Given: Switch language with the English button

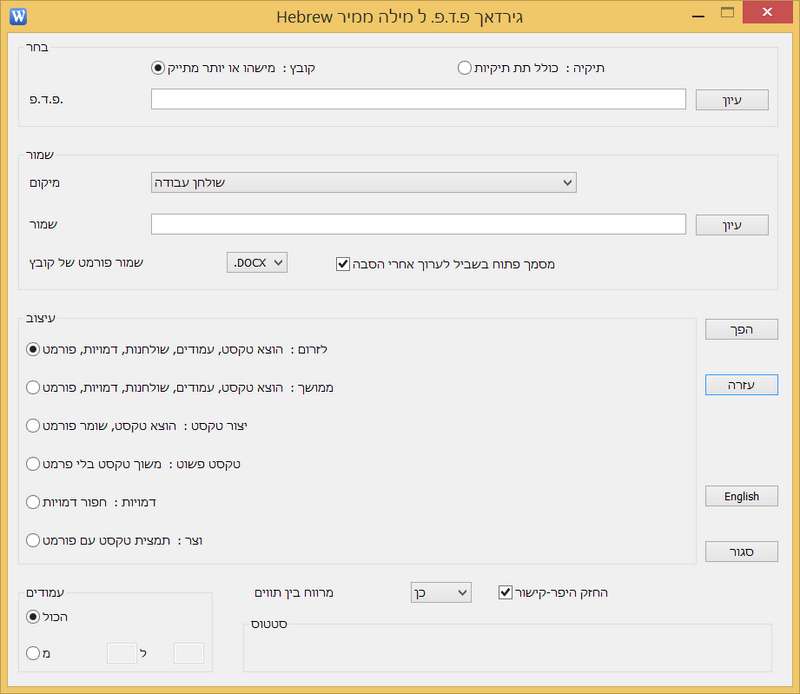Looking at the screenshot, I should [x=741, y=496].
